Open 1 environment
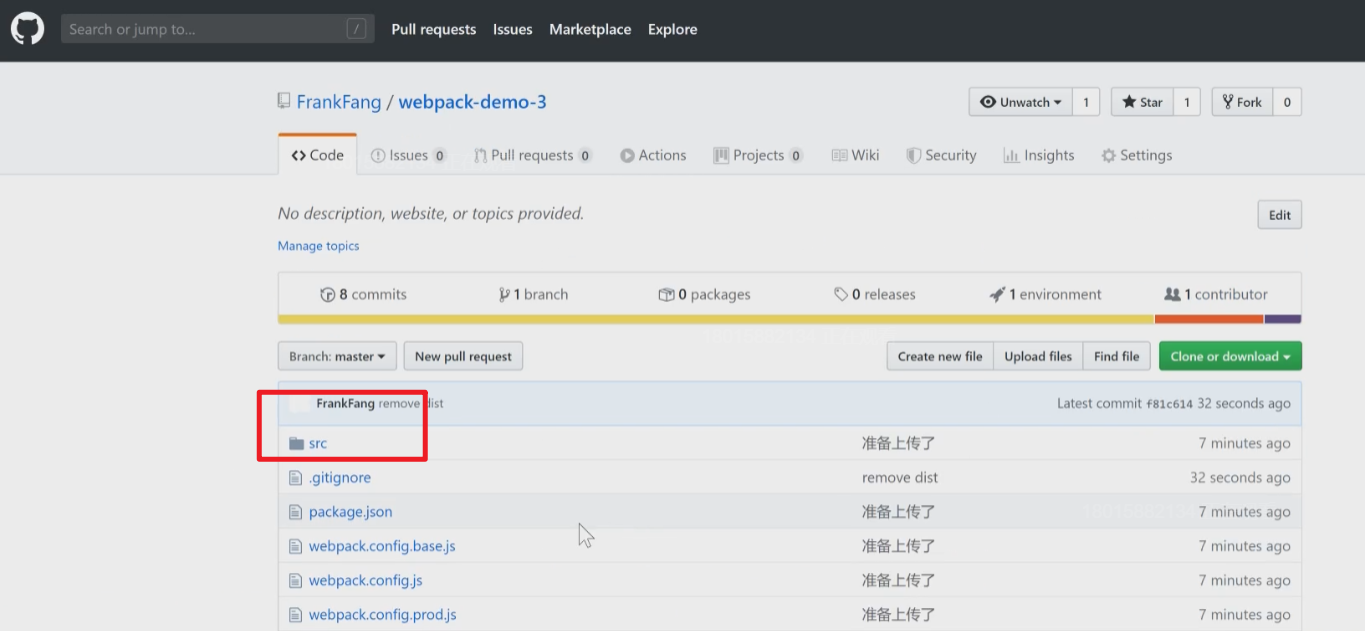 point(1045,294)
